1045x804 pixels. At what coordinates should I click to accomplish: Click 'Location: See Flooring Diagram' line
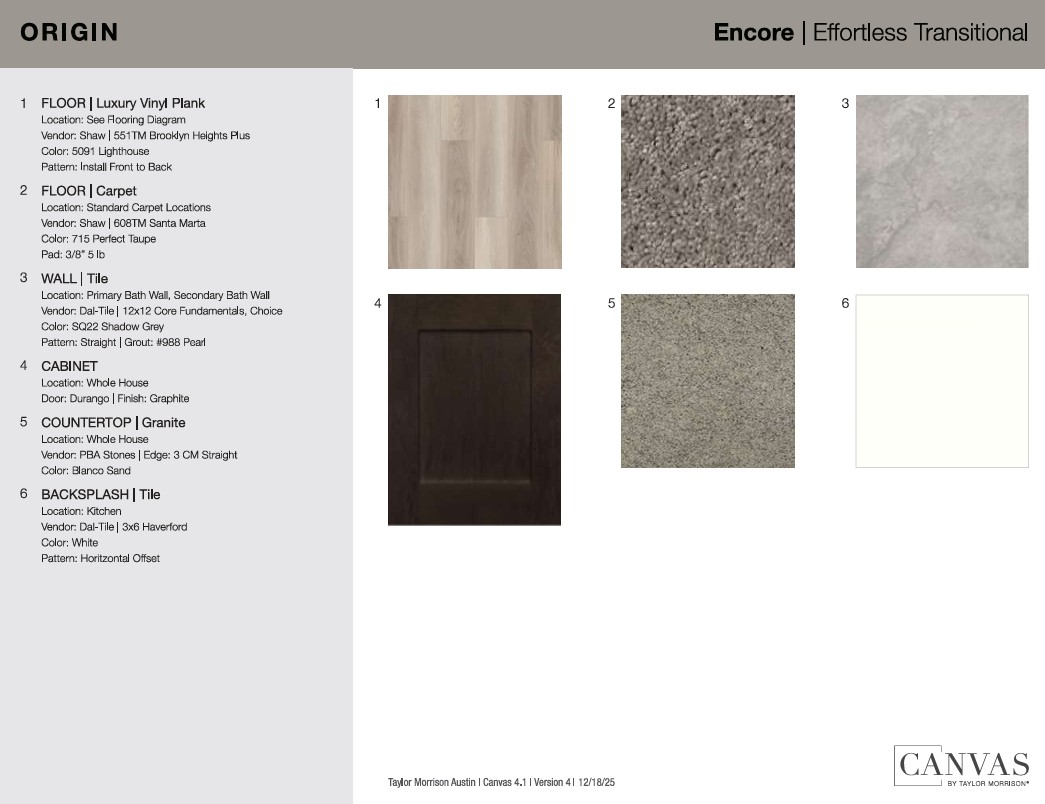tap(113, 120)
